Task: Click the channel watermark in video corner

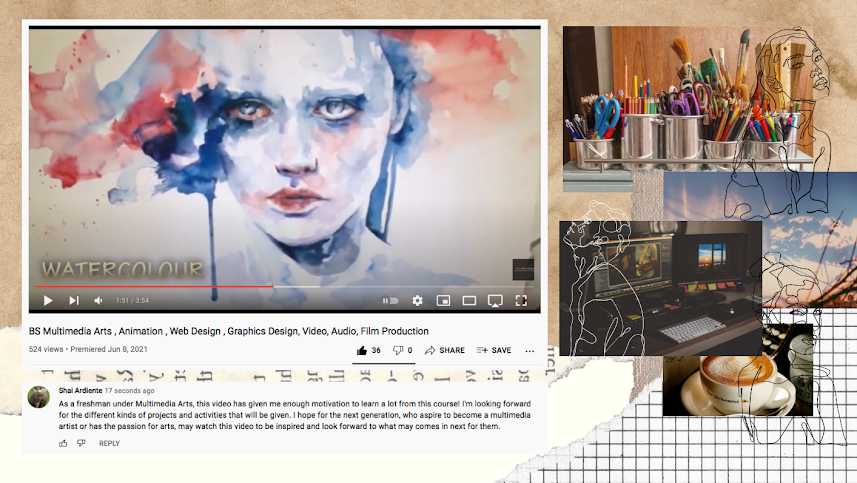Action: click(523, 269)
